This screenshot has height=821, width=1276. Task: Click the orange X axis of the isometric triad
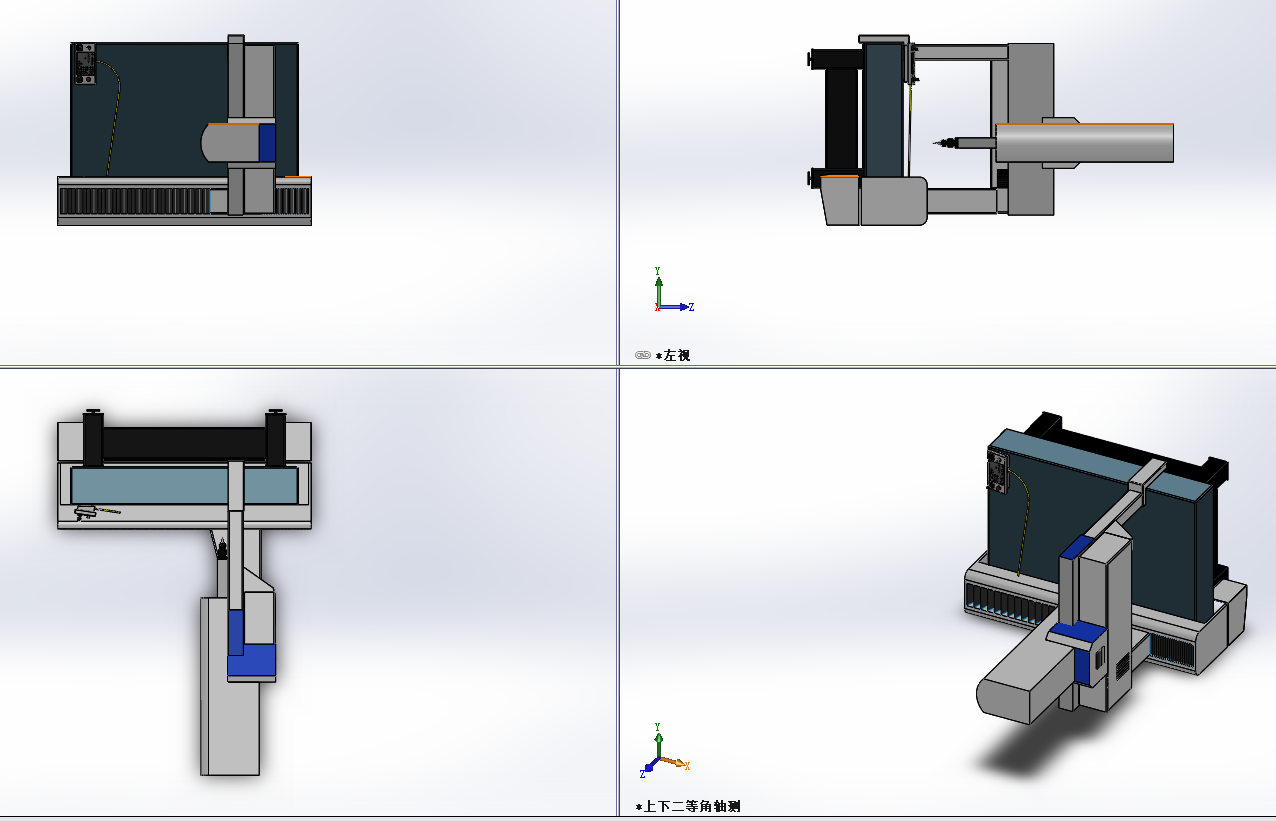pyautogui.click(x=675, y=763)
